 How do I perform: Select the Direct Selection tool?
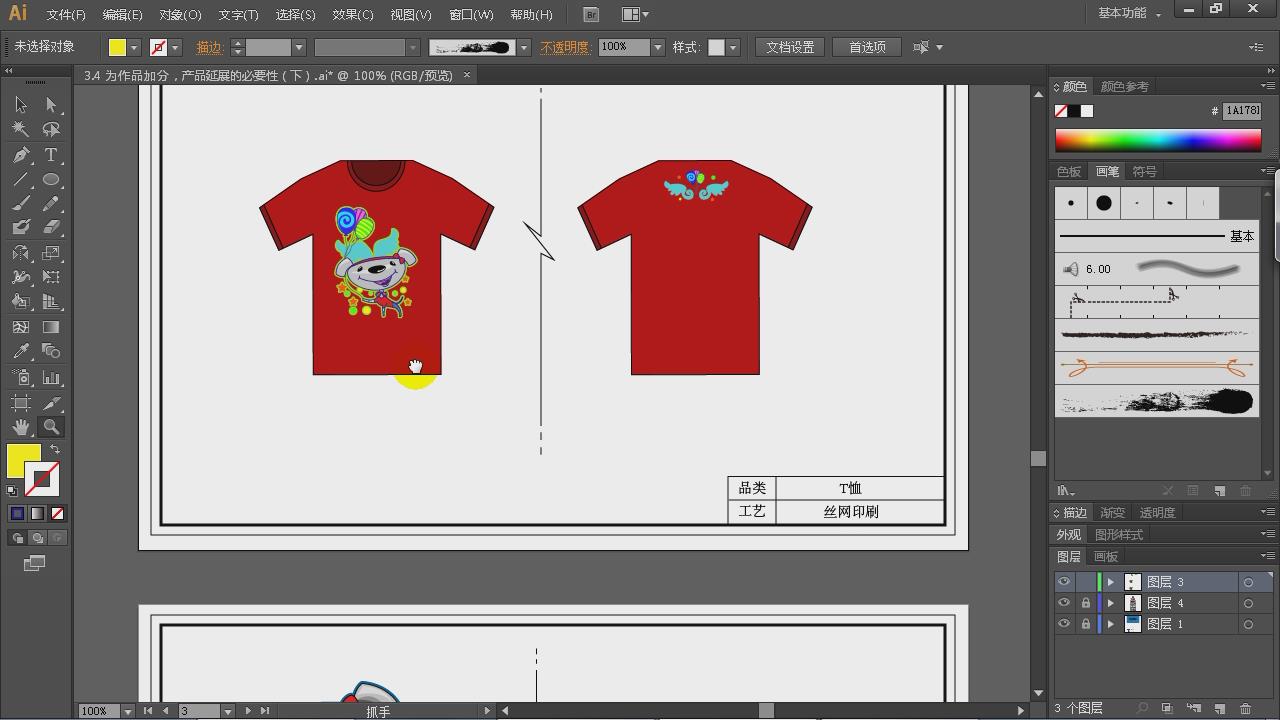click(x=51, y=105)
